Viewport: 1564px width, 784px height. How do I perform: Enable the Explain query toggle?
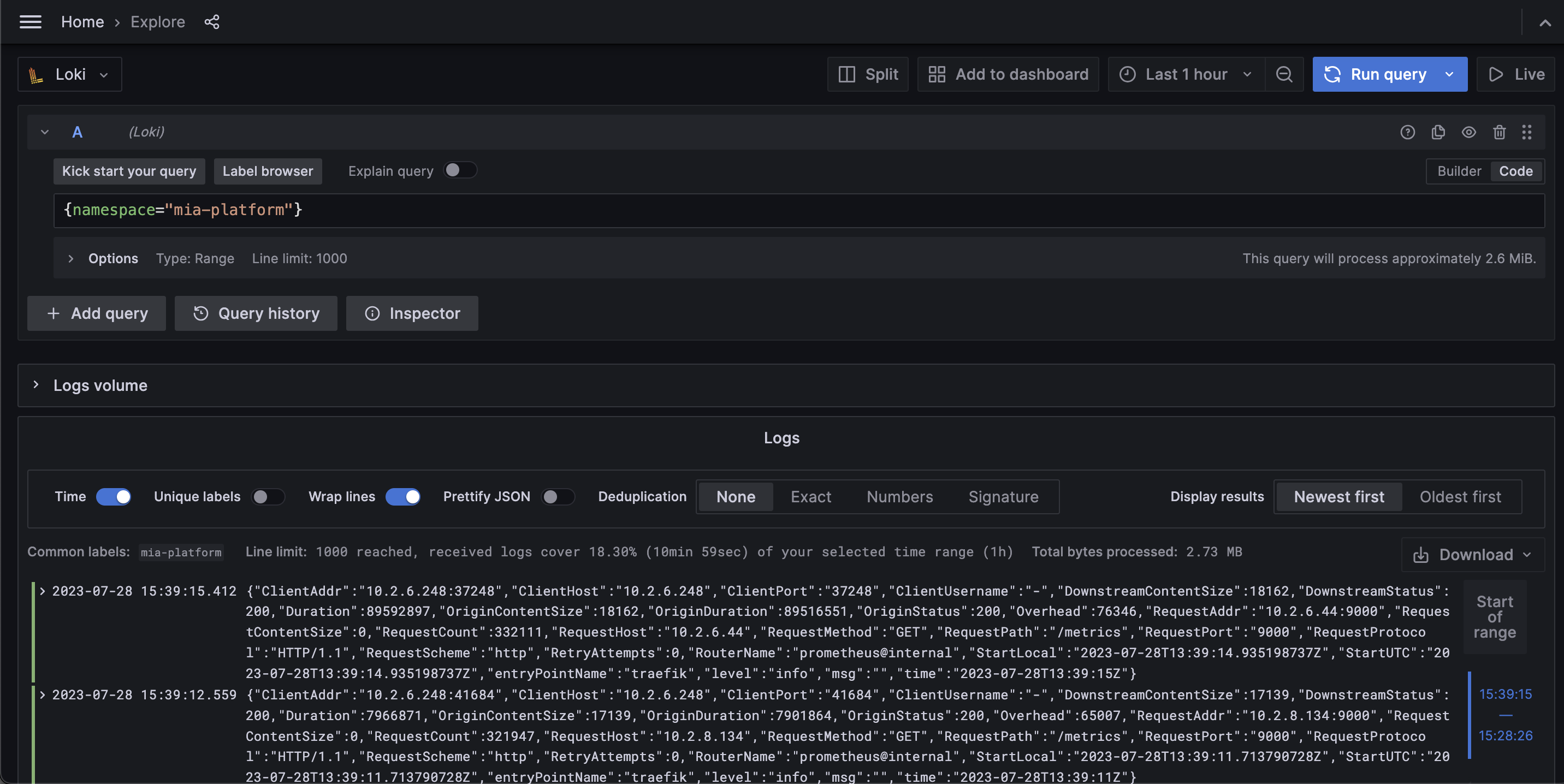click(x=461, y=170)
